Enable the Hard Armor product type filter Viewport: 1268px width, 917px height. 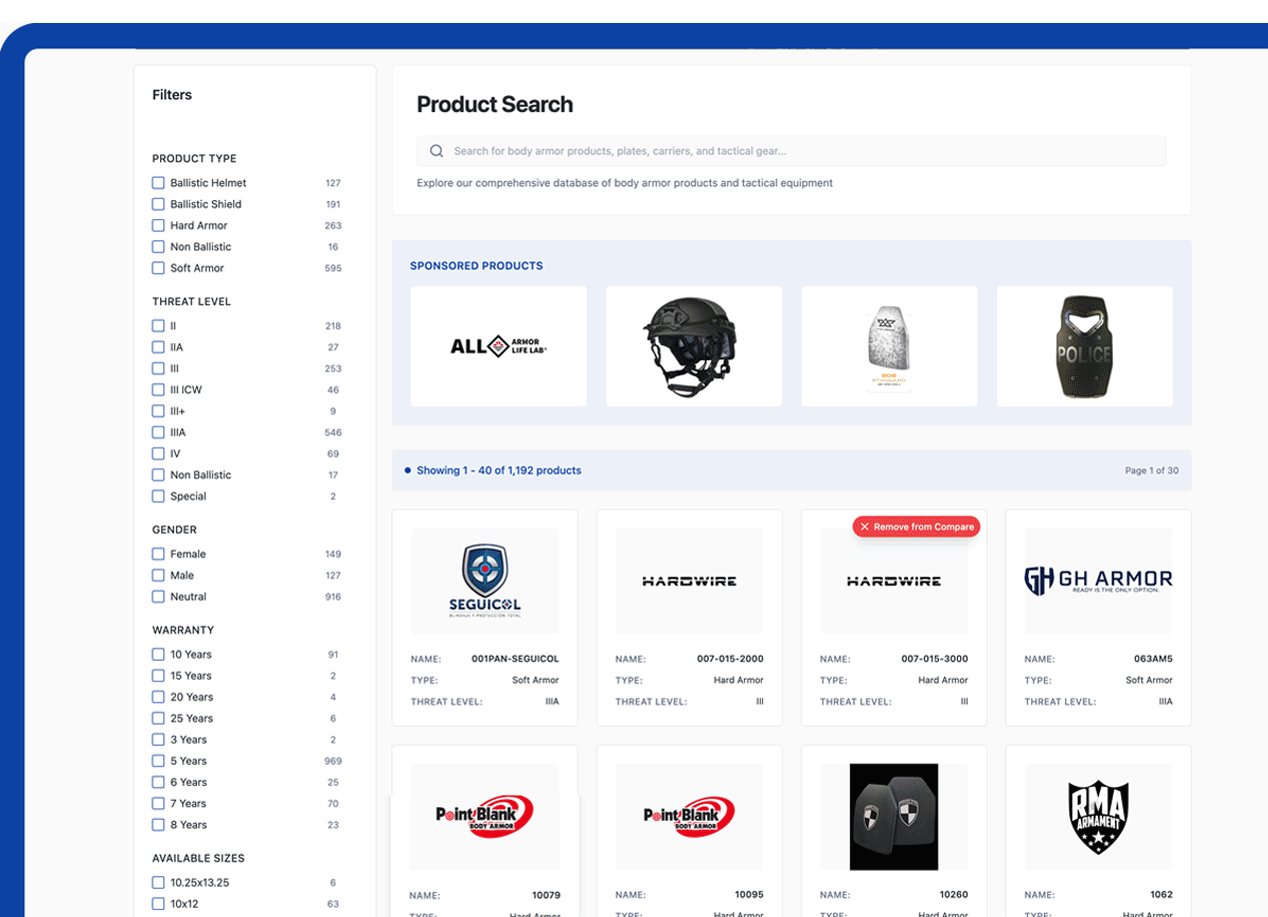[x=158, y=225]
